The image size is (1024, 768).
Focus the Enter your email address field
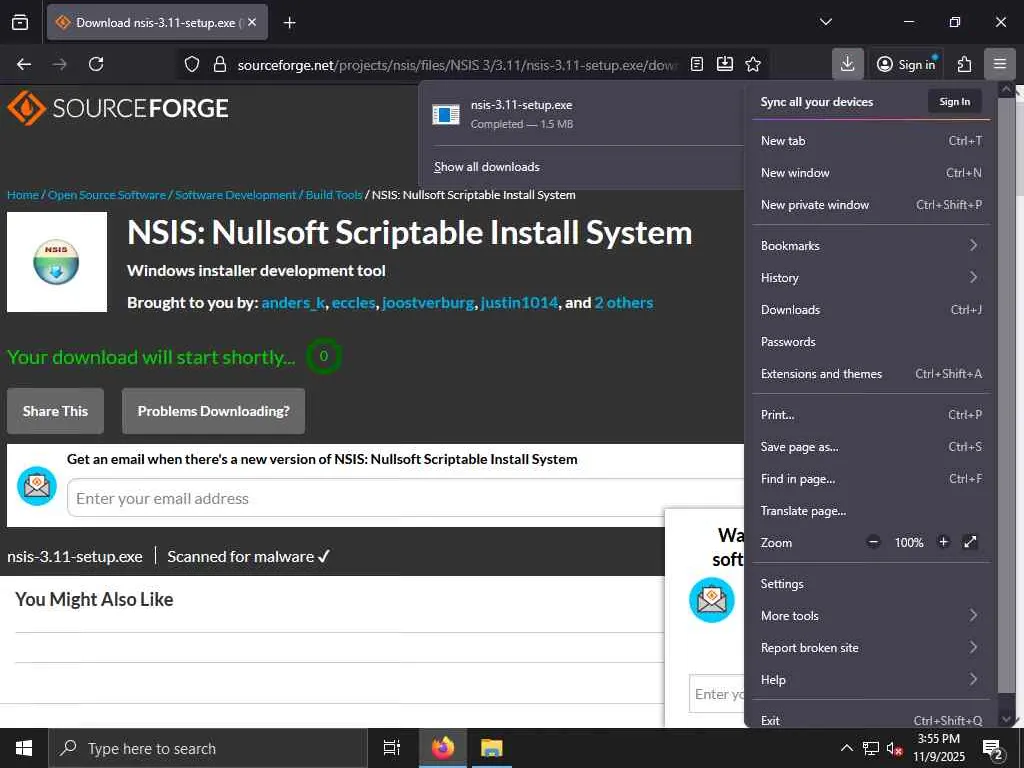pyautogui.click(x=405, y=498)
